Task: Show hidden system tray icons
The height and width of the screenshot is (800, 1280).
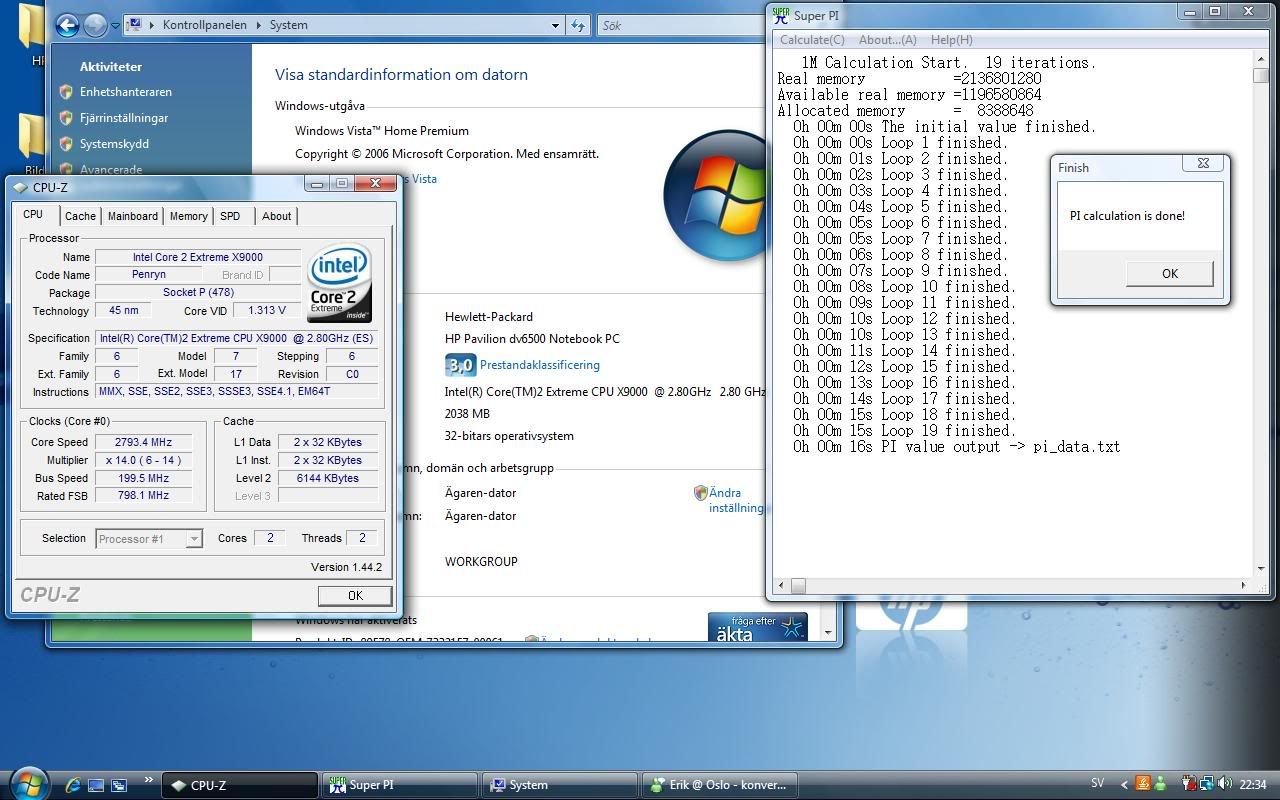Action: coord(1123,785)
